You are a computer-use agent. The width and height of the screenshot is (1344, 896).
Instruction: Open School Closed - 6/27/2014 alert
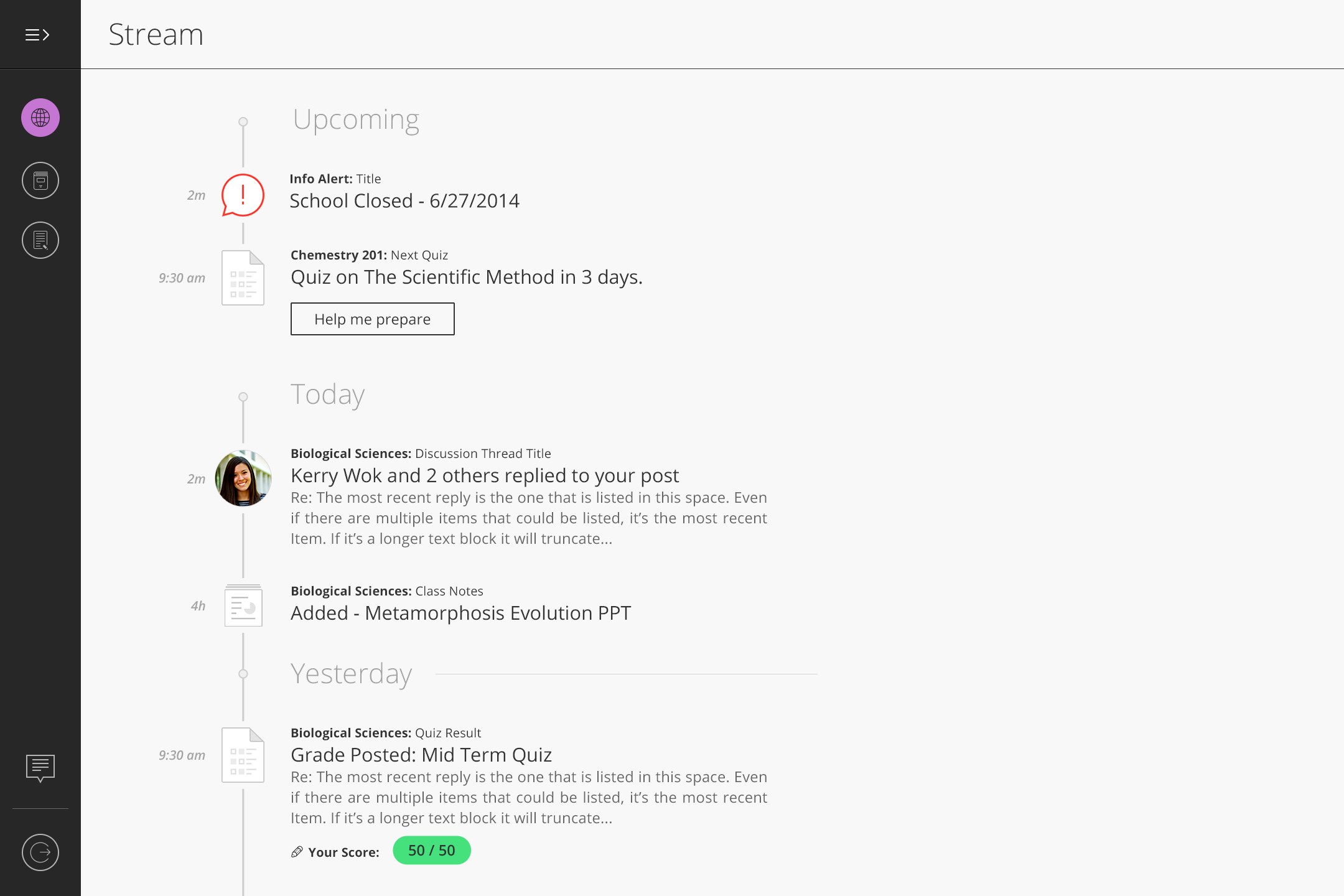coord(404,201)
